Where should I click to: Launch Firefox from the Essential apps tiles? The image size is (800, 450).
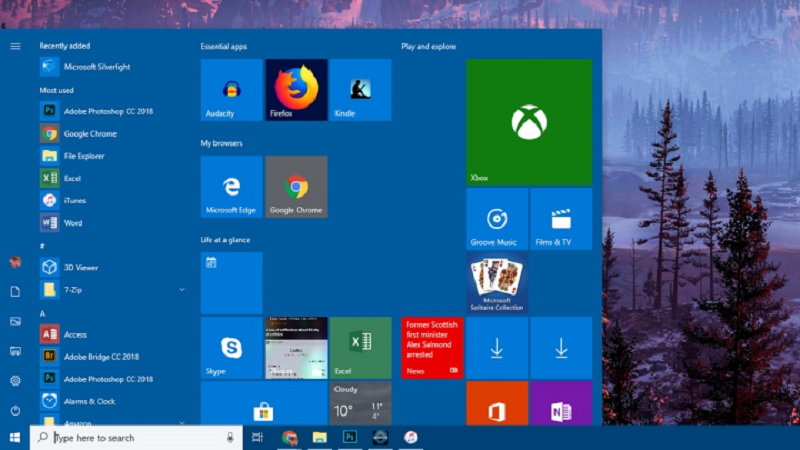(x=296, y=90)
